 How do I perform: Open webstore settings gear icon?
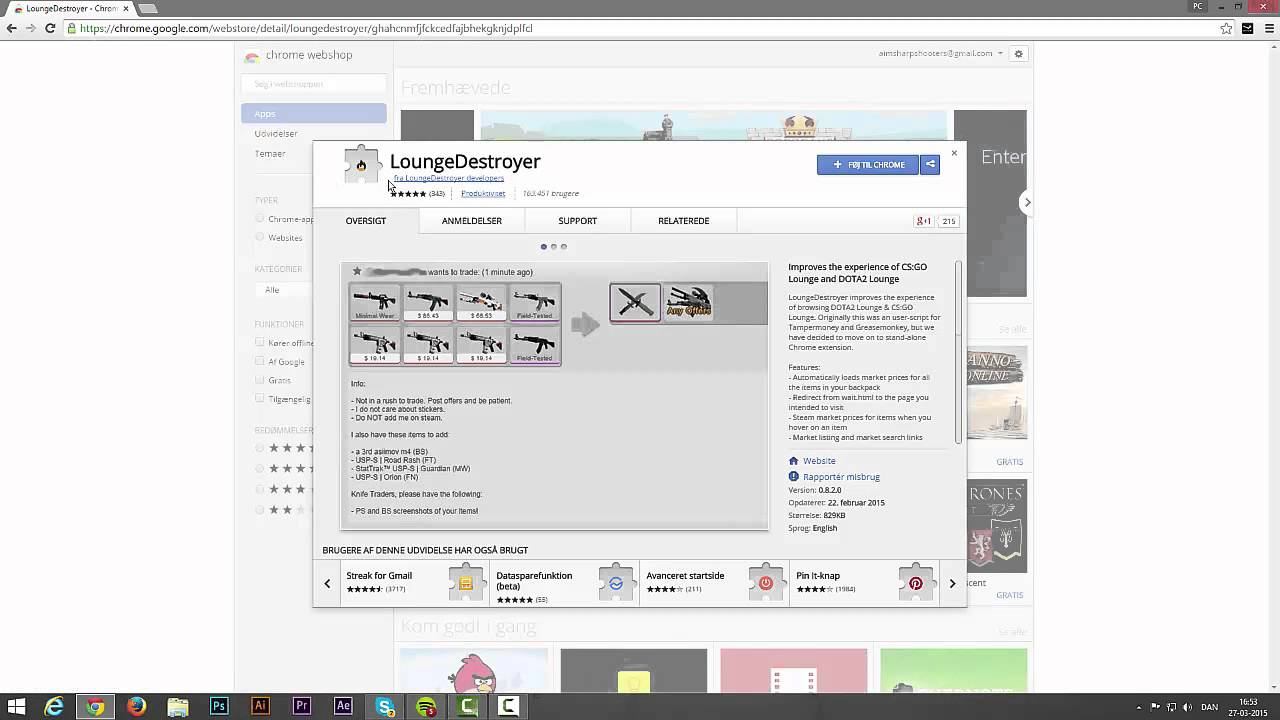click(x=1018, y=54)
